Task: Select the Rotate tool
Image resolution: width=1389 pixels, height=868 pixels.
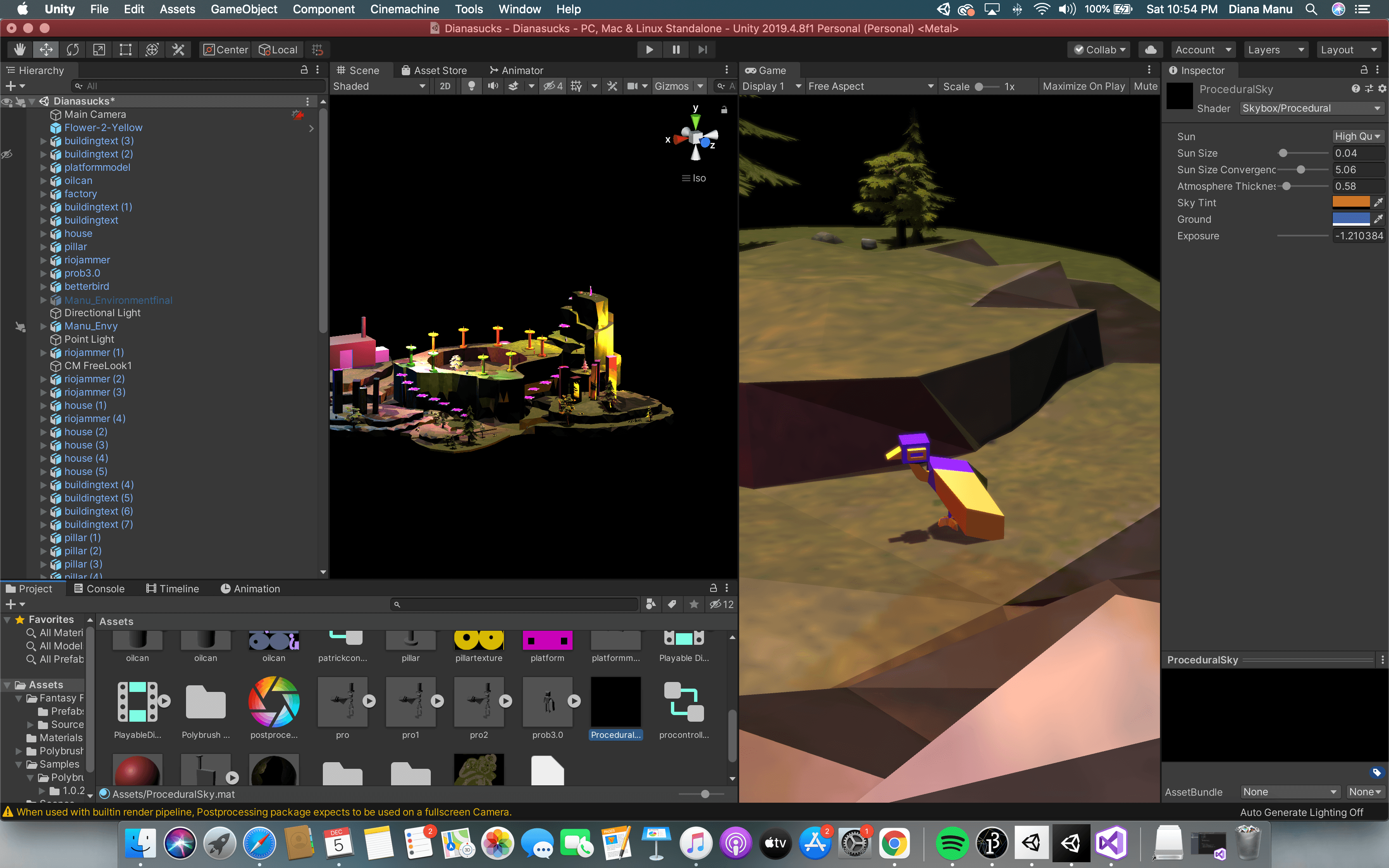Action: pos(72,50)
